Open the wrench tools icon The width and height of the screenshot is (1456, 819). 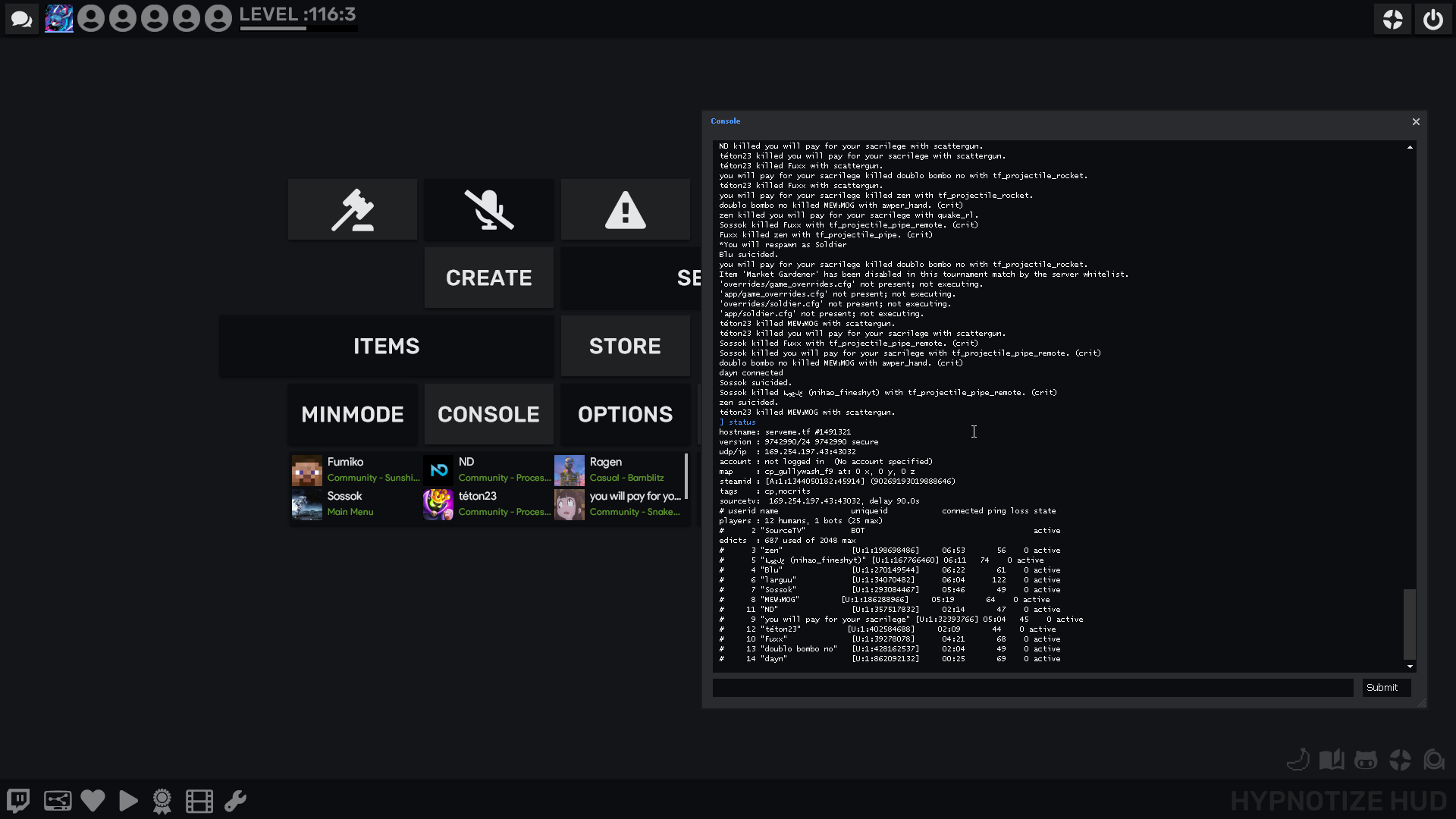[x=235, y=801]
